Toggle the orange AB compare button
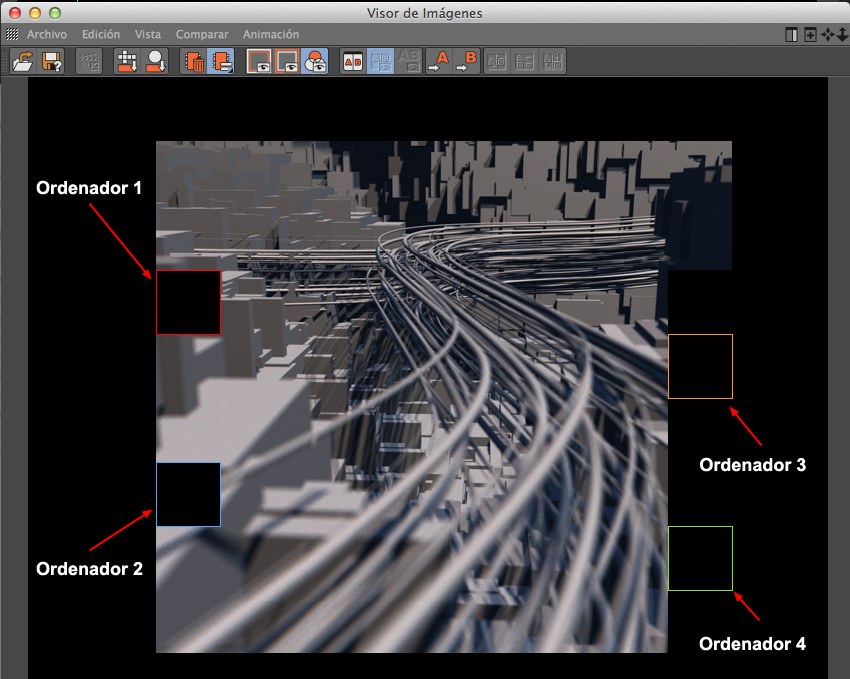The image size is (850, 679). [353, 62]
